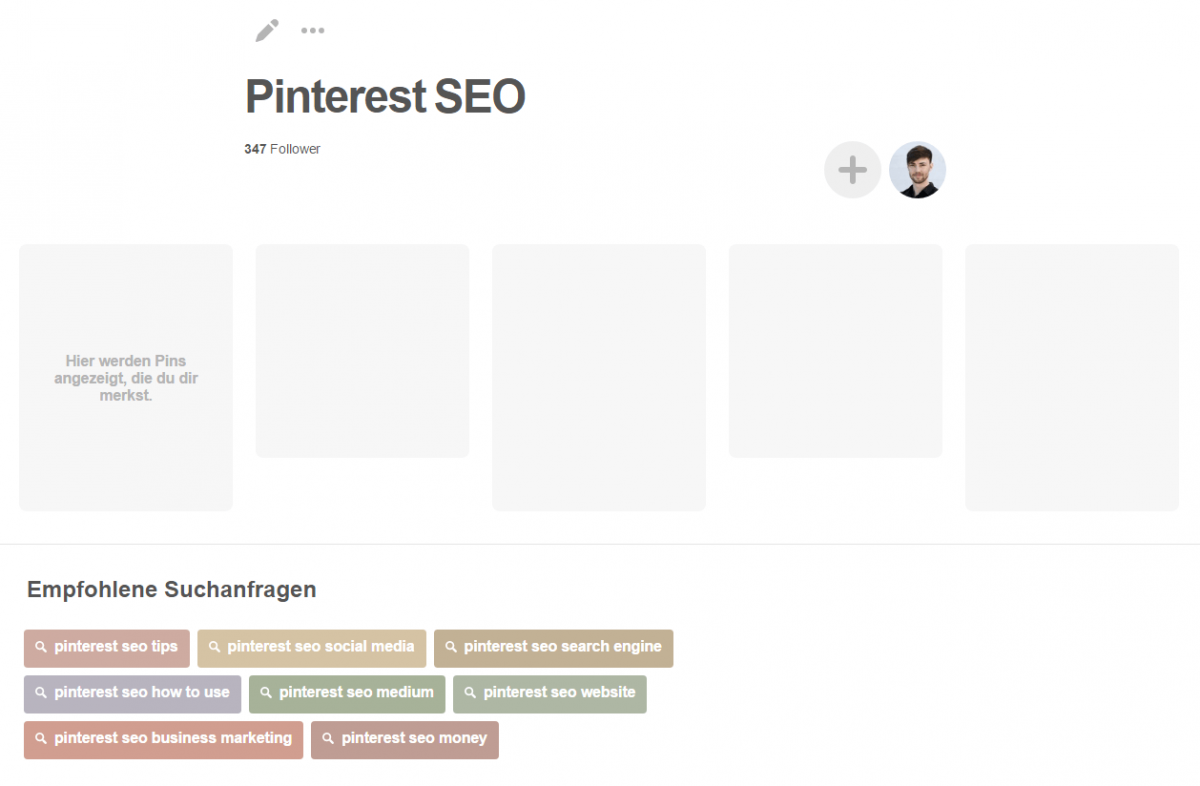Click the search icon on 'pinterest seo website'
This screenshot has width=1200, height=786.
pyautogui.click(x=470, y=693)
